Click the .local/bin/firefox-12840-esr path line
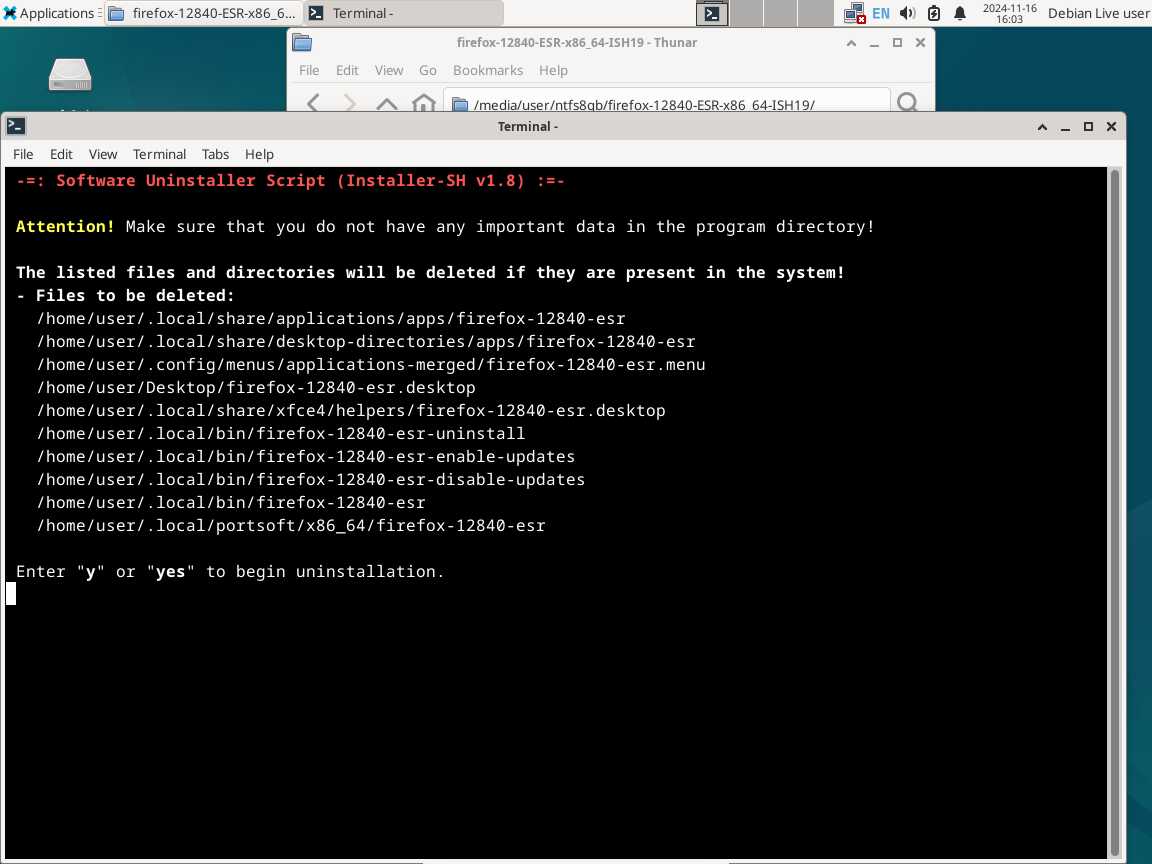The height and width of the screenshot is (864, 1152). tap(231, 503)
